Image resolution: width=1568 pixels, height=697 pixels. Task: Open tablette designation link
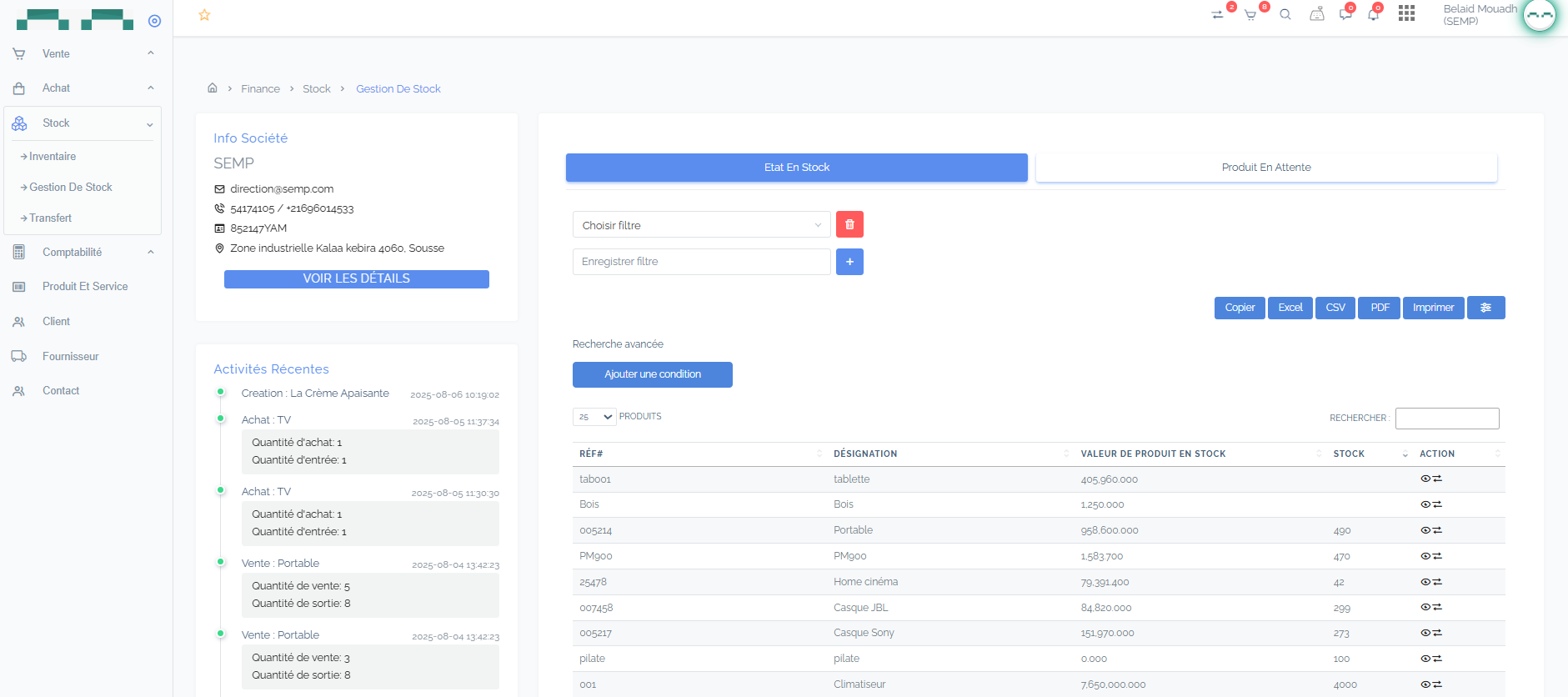tap(851, 479)
